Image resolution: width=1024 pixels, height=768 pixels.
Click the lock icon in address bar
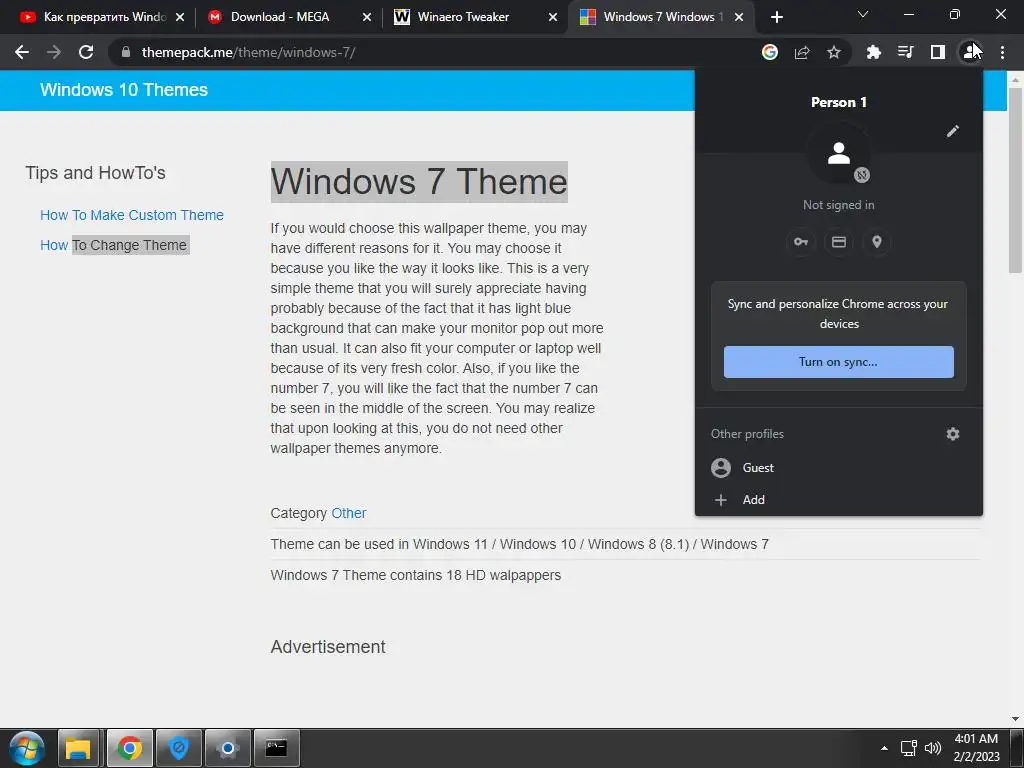pyautogui.click(x=126, y=52)
